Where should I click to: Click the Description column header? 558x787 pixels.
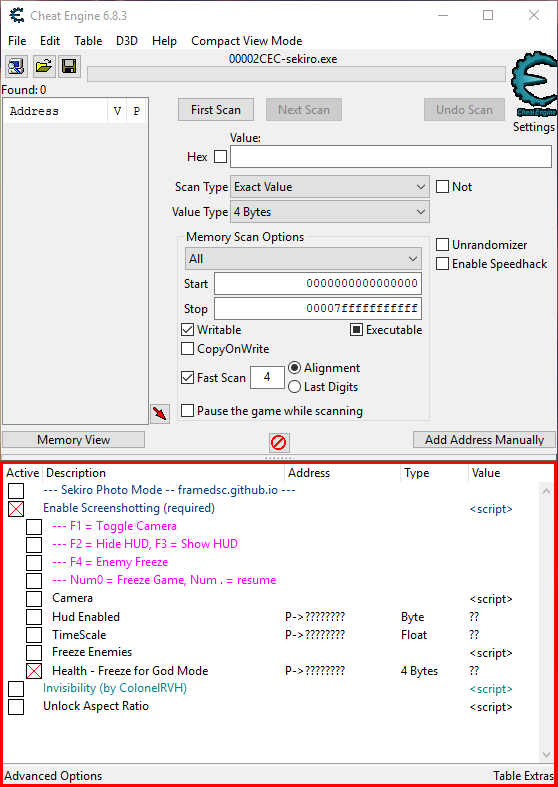click(x=164, y=473)
